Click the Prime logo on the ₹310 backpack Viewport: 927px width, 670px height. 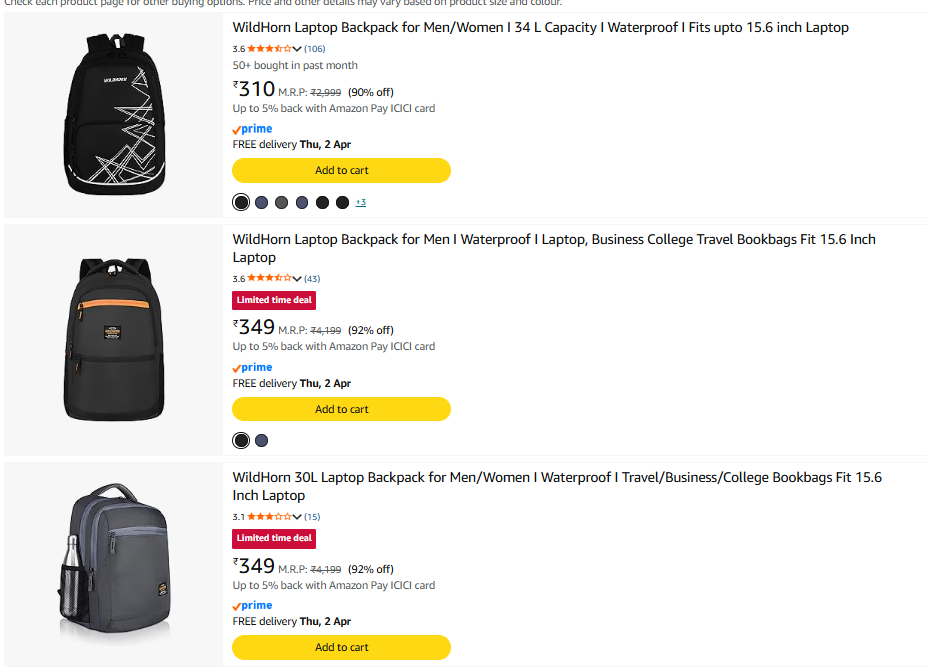(252, 129)
